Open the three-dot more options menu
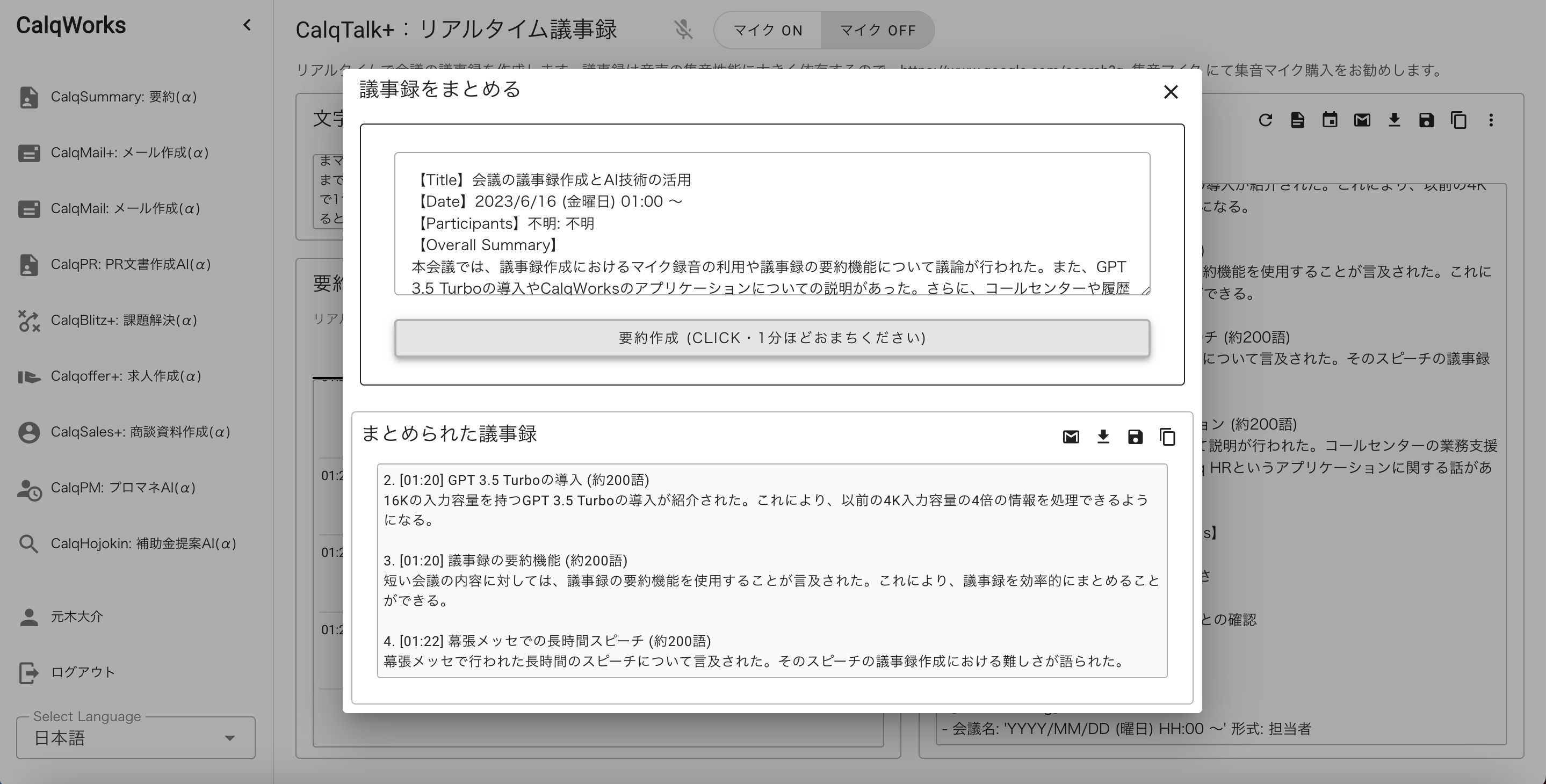Viewport: 1546px width, 784px height. click(1491, 120)
